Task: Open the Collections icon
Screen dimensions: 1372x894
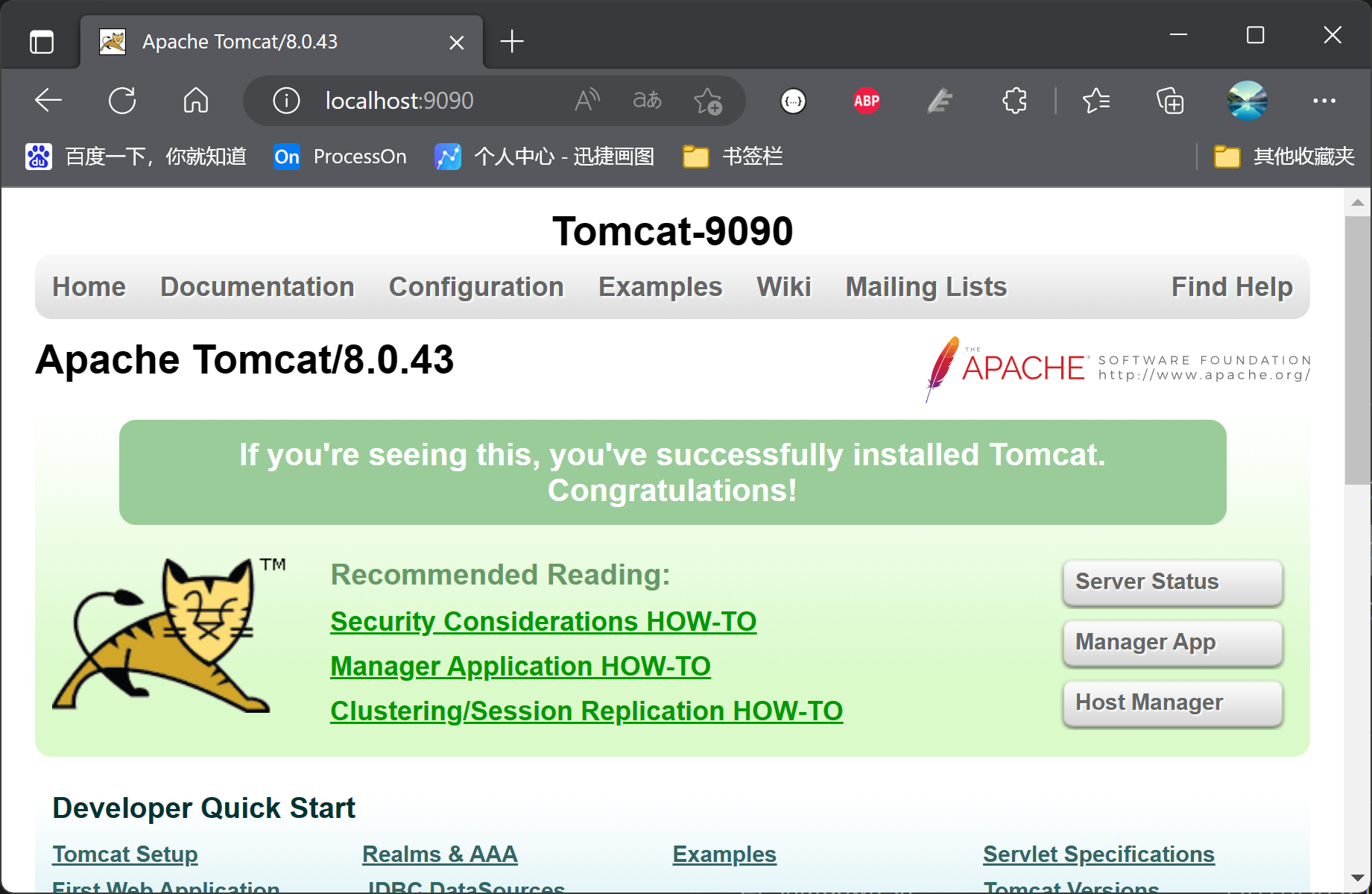Action: (1169, 101)
